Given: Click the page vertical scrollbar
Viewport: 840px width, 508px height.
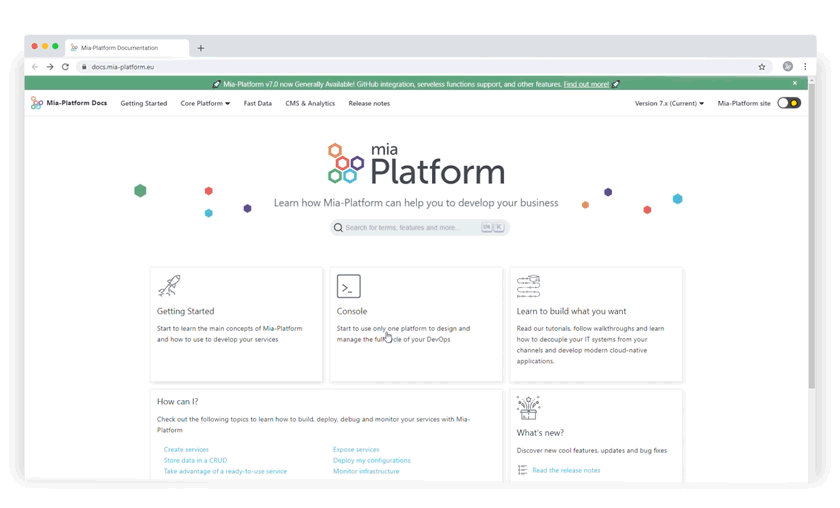Looking at the screenshot, I should click(x=812, y=236).
